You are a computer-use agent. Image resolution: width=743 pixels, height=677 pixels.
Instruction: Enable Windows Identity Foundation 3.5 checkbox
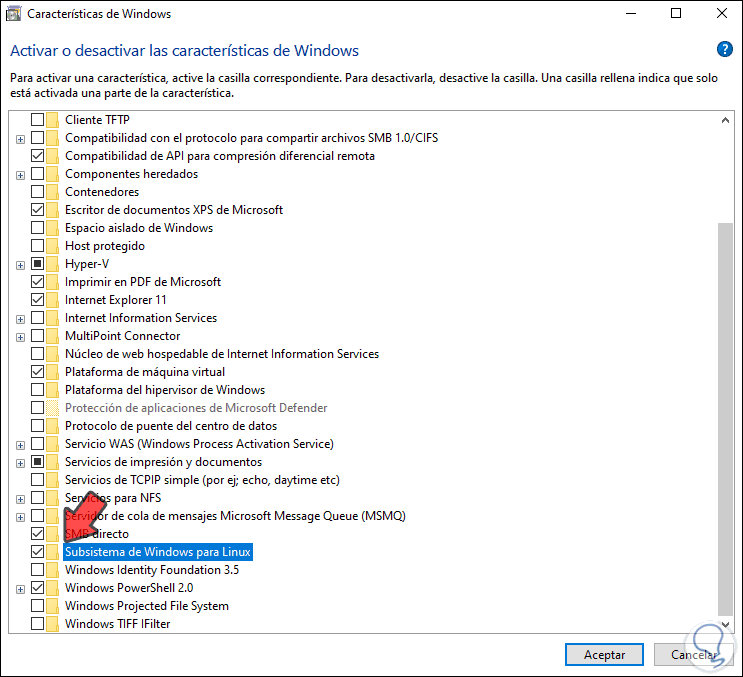pos(37,569)
